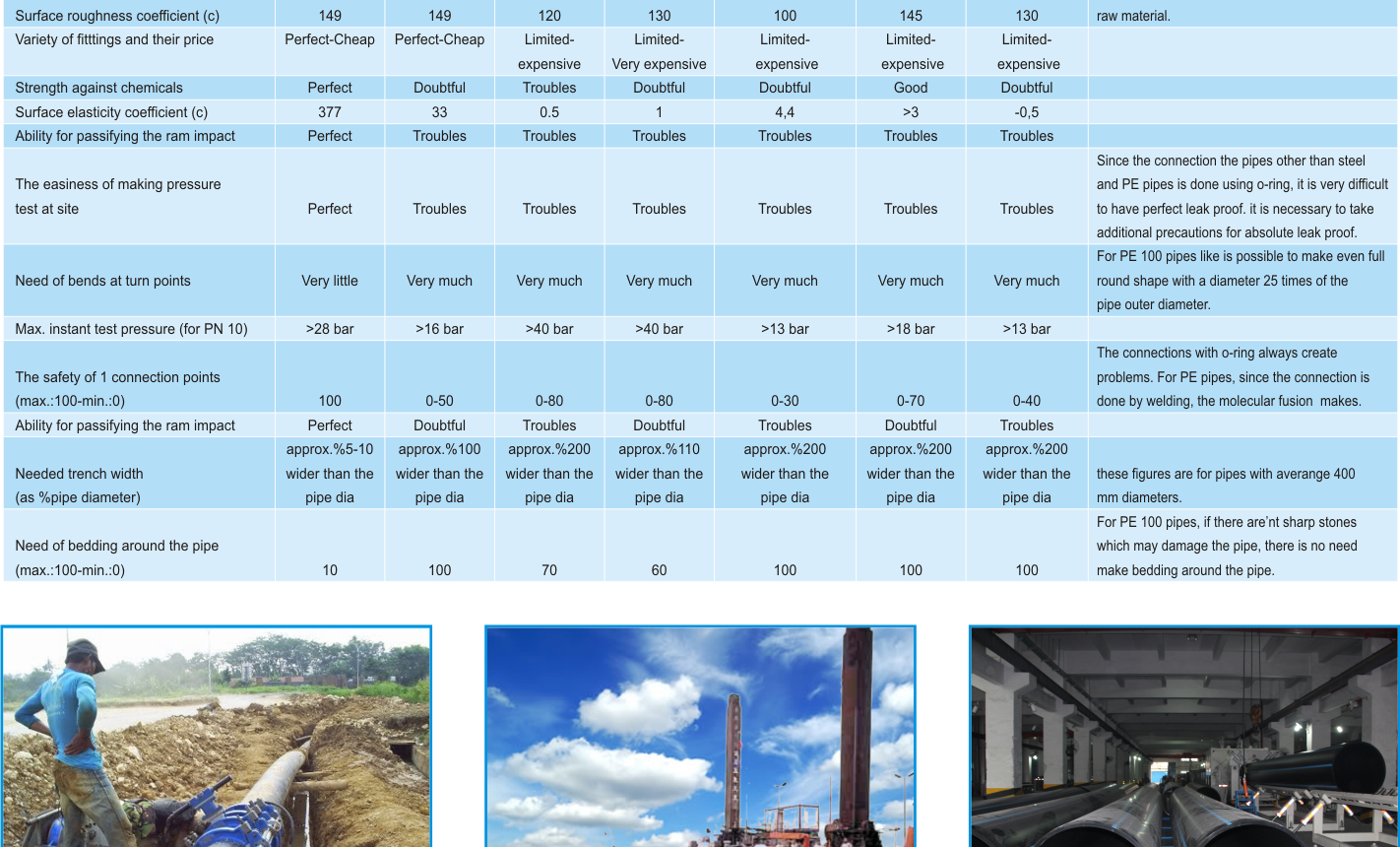This screenshot has width=1400, height=847.
Task: Select the warehouse black pipes photo
Action: pos(1183,736)
